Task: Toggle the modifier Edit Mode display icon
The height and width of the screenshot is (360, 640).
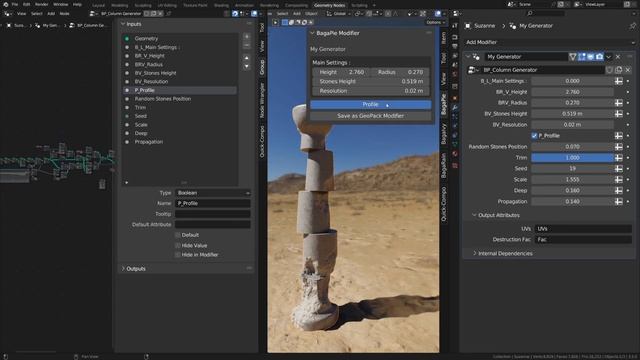Action: tap(582, 57)
